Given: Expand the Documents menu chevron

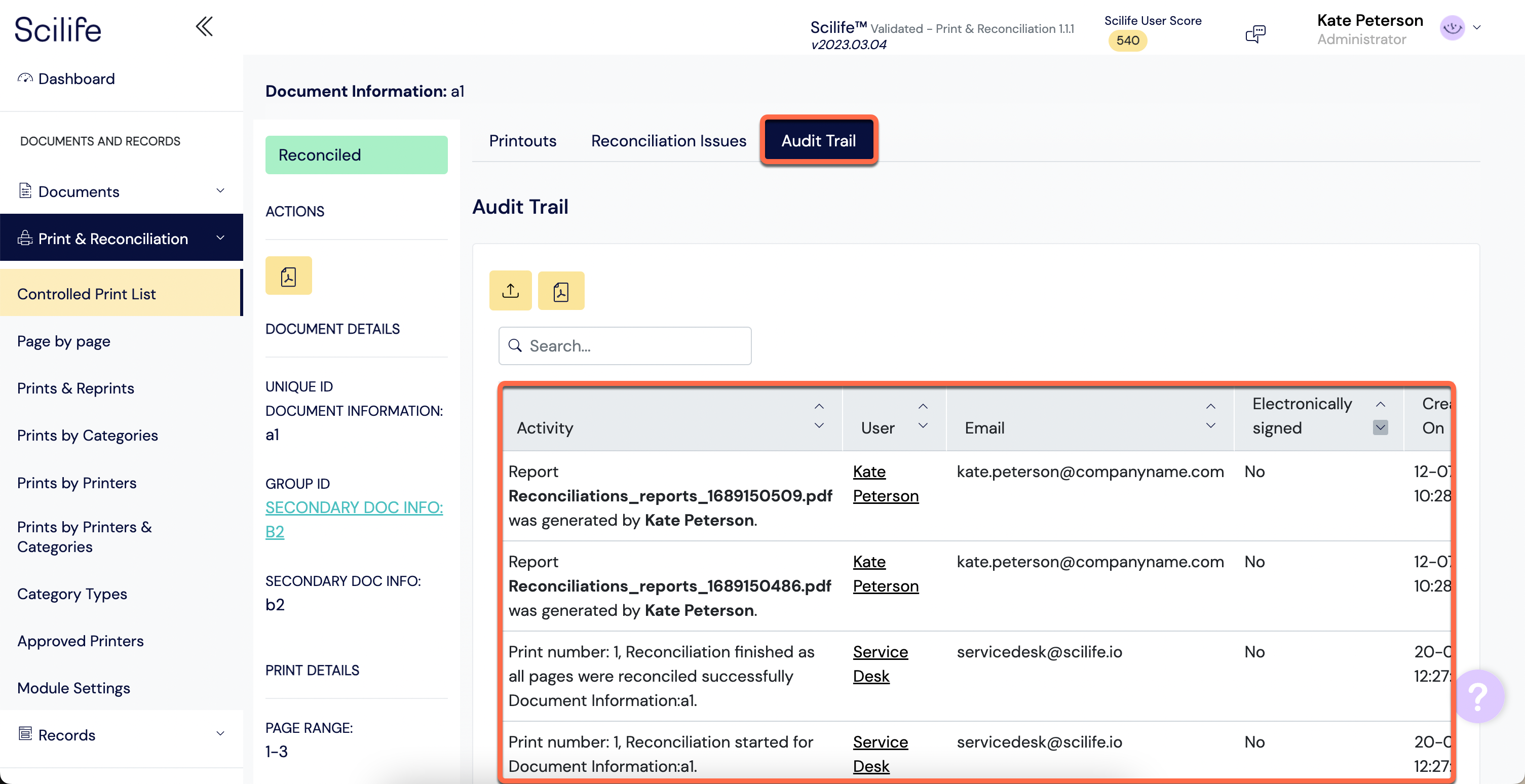Looking at the screenshot, I should point(220,190).
